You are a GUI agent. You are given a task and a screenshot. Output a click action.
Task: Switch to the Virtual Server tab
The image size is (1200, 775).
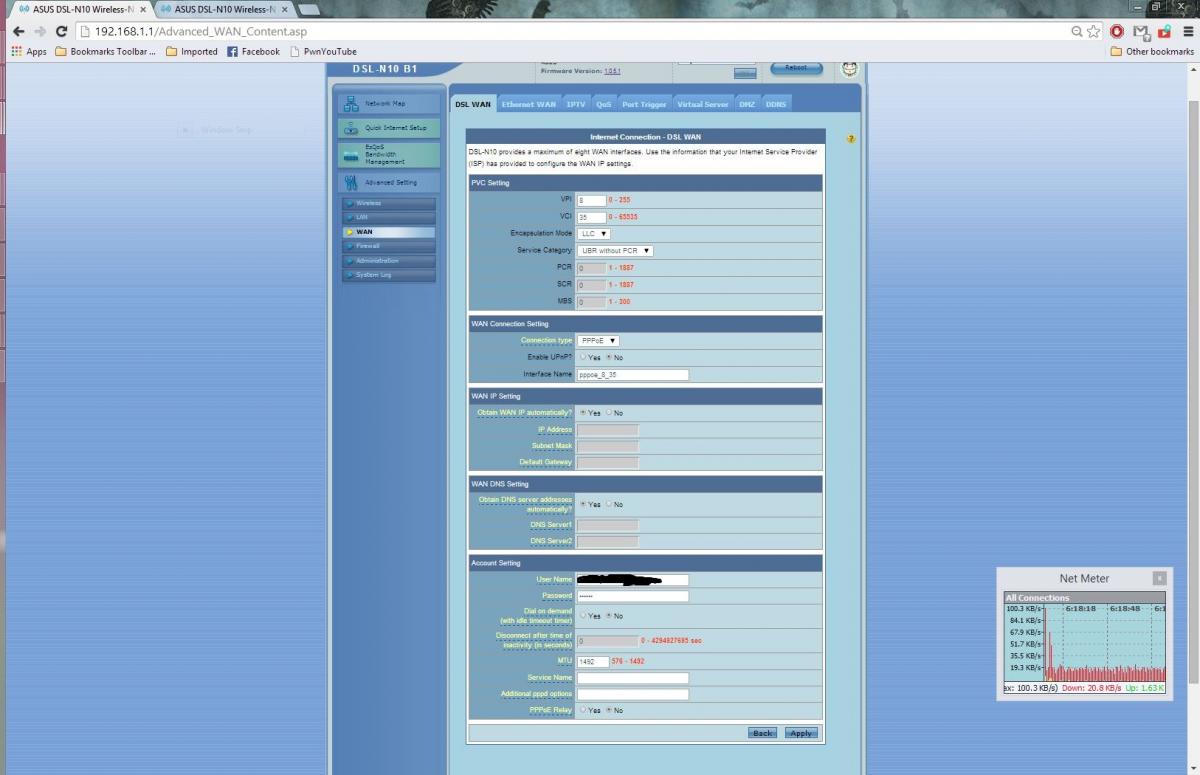point(703,104)
